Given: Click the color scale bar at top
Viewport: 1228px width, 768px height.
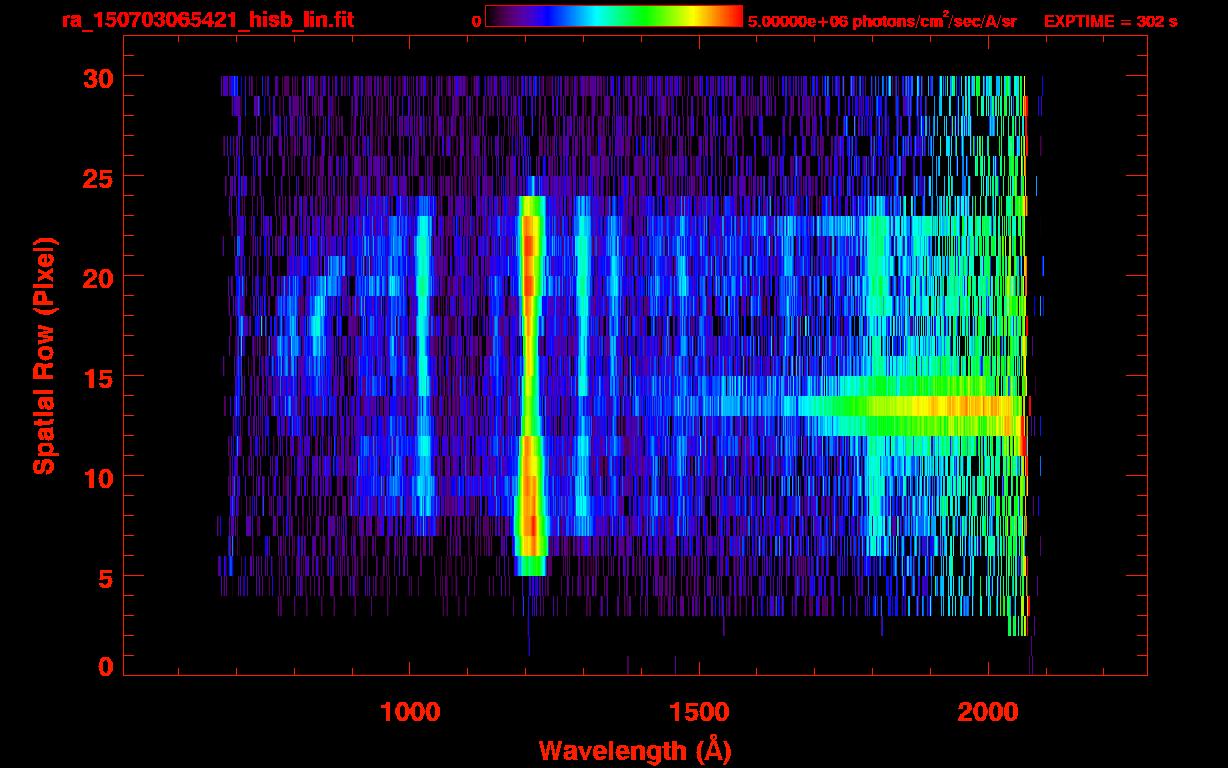Looking at the screenshot, I should 614,16.
